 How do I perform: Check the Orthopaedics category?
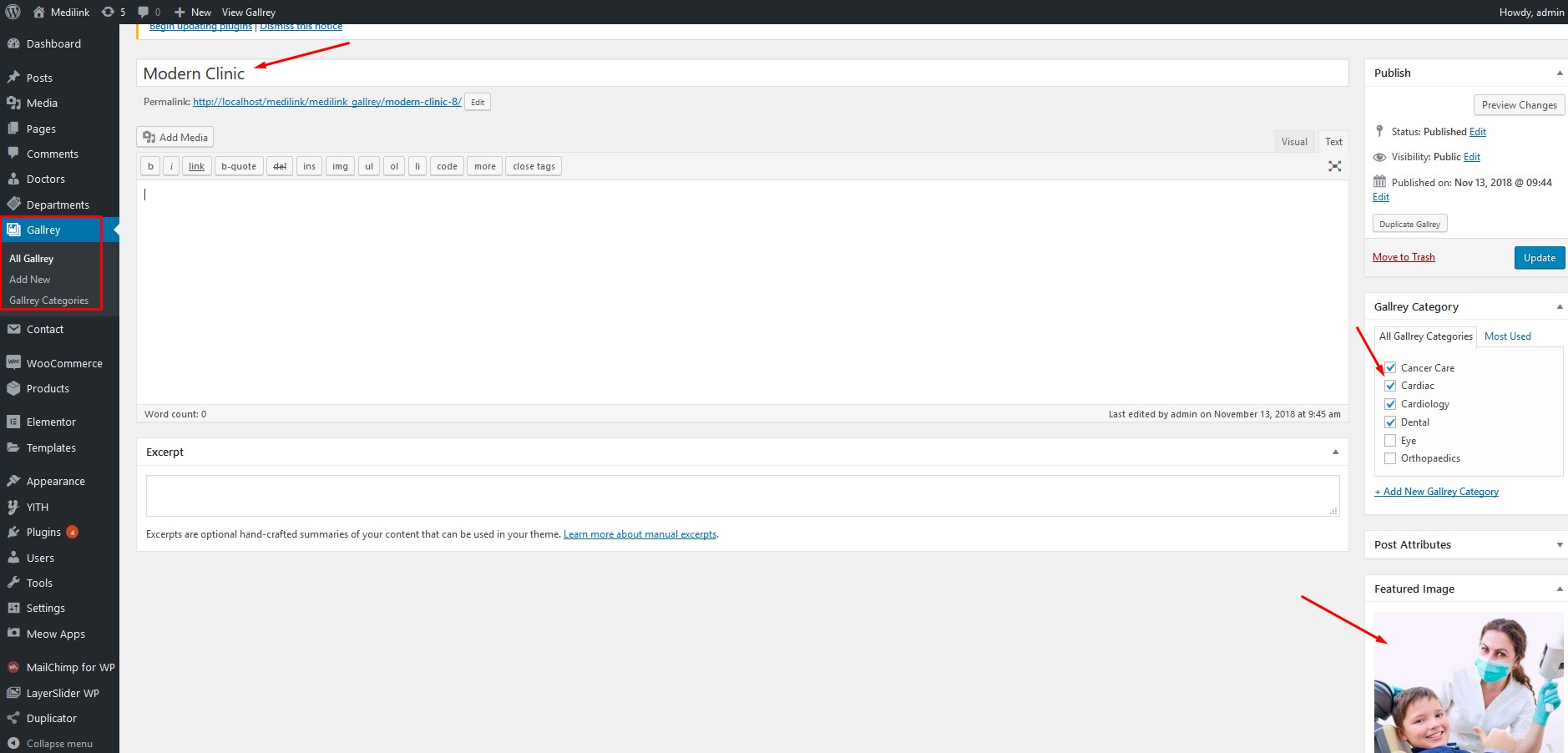[1390, 458]
